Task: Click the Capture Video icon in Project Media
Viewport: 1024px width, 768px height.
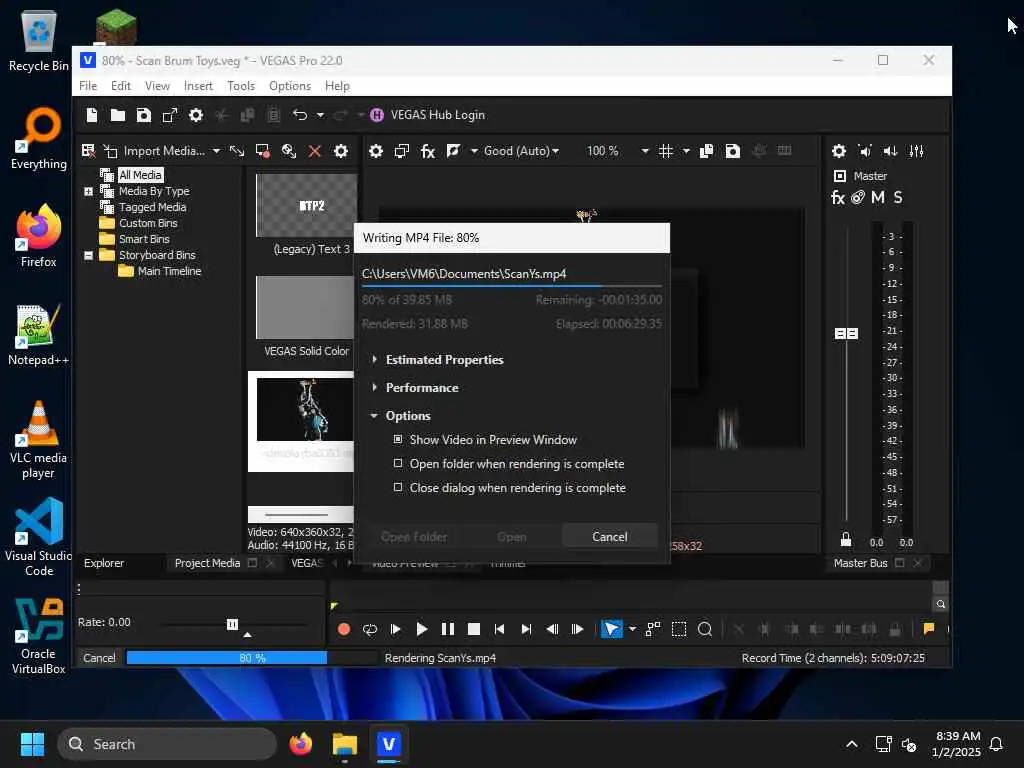Action: tap(263, 151)
